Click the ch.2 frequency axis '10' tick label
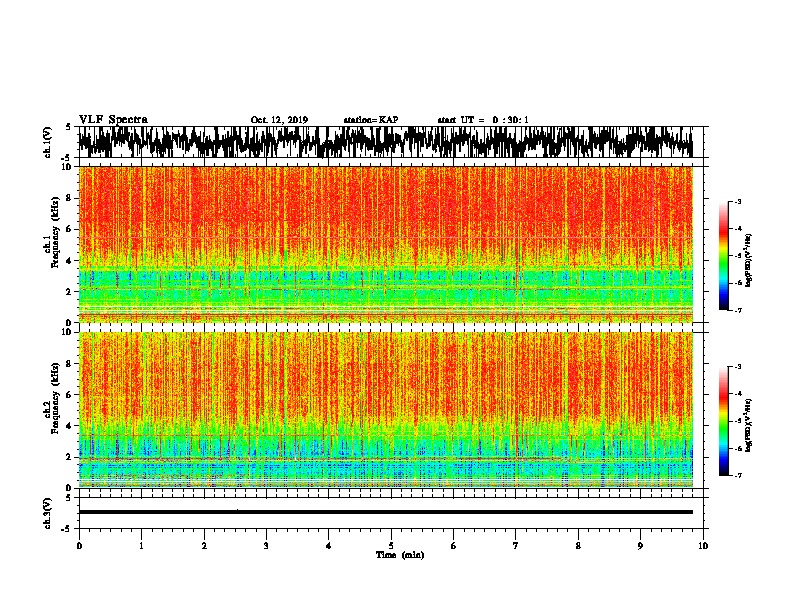 68,332
